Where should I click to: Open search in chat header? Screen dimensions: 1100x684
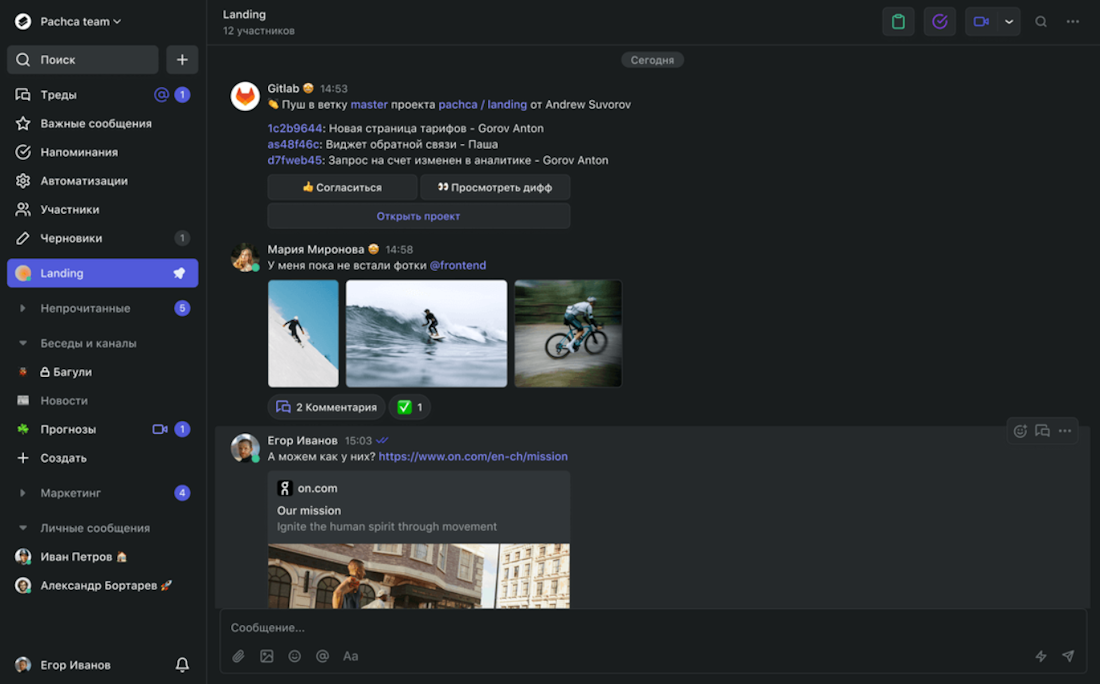pyautogui.click(x=1041, y=22)
